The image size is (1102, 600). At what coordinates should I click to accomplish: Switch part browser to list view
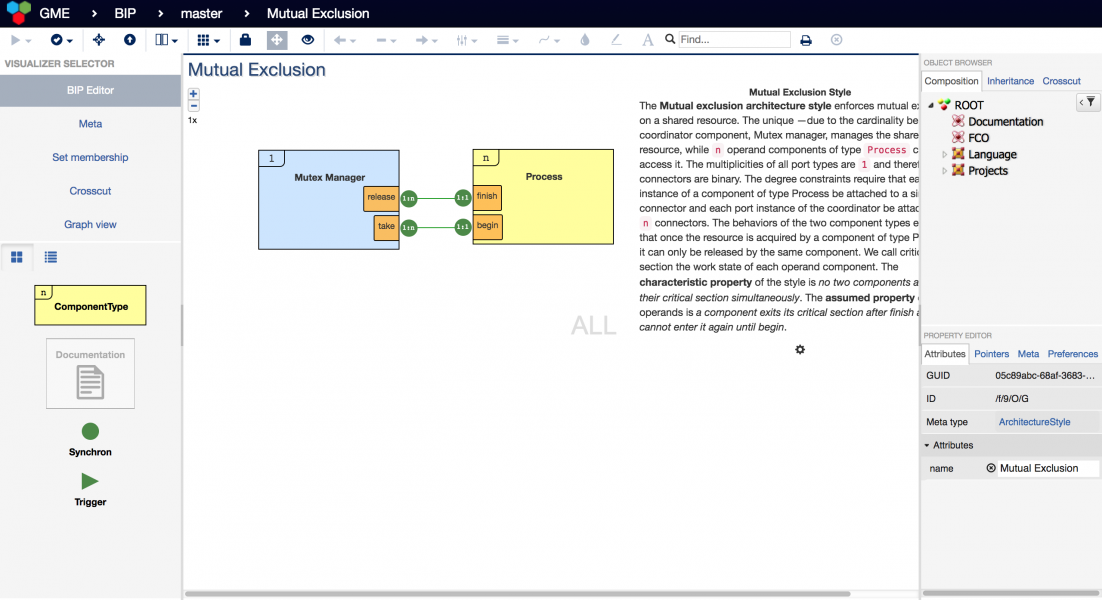pos(51,257)
